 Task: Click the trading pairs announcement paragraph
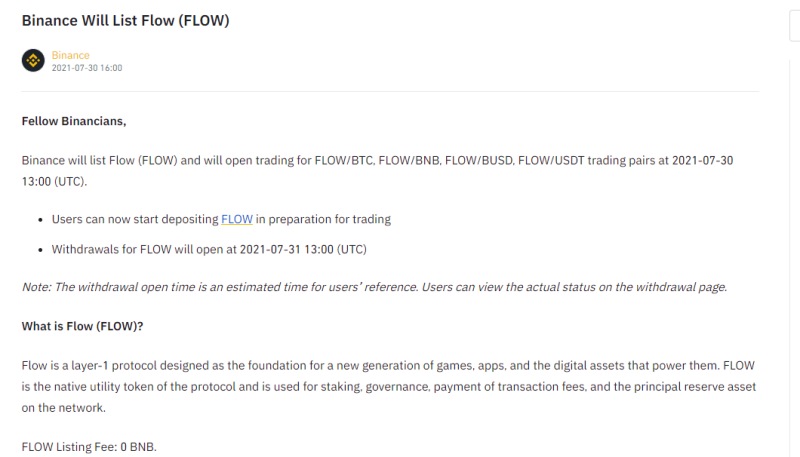377,171
